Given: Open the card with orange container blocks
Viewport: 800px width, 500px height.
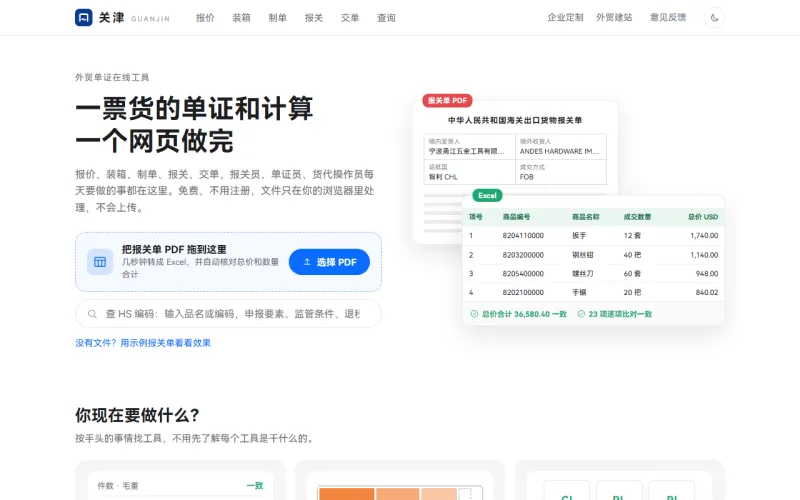Looking at the screenshot, I should click(399, 480).
